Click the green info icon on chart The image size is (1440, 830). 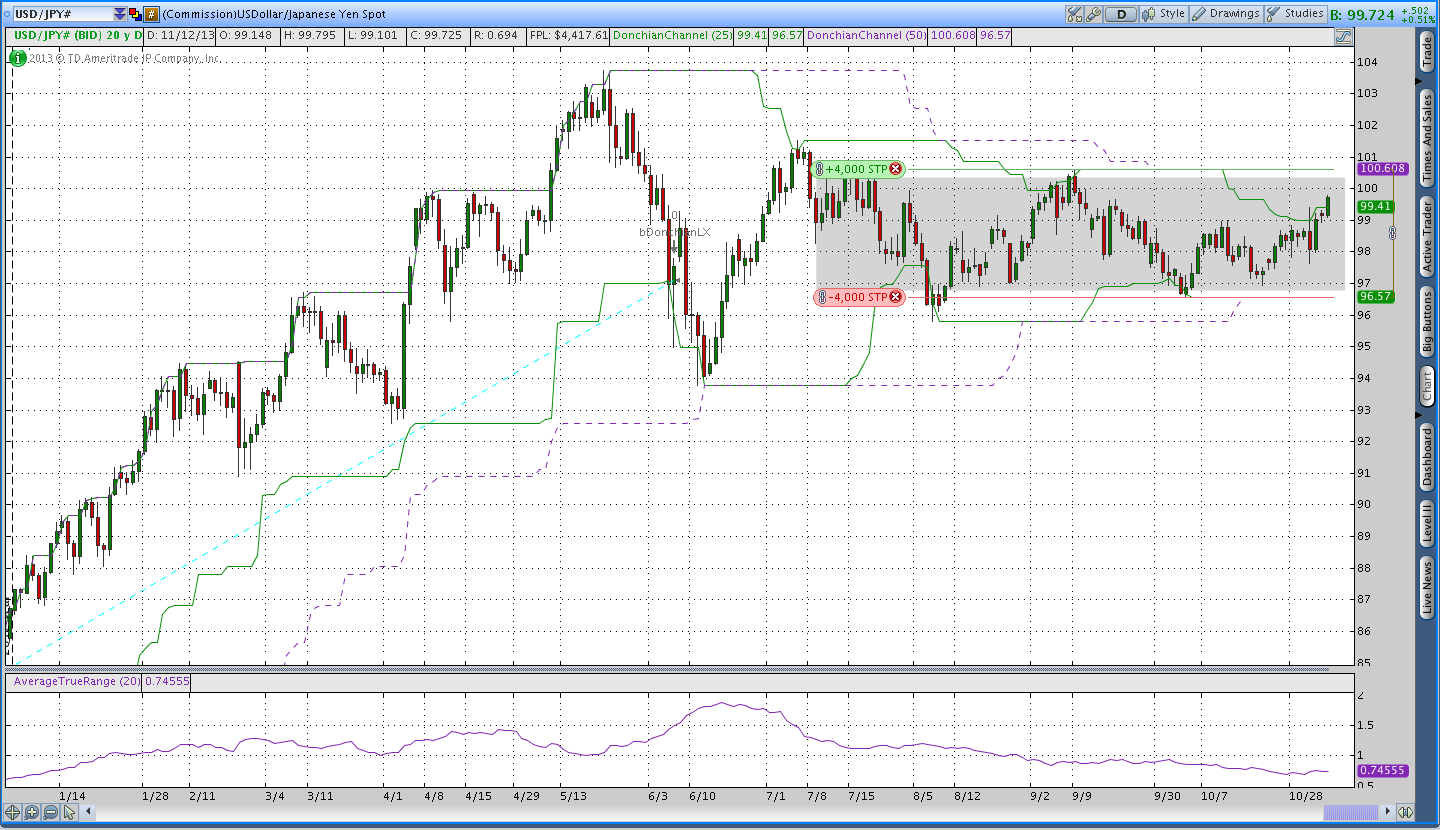tap(17, 58)
